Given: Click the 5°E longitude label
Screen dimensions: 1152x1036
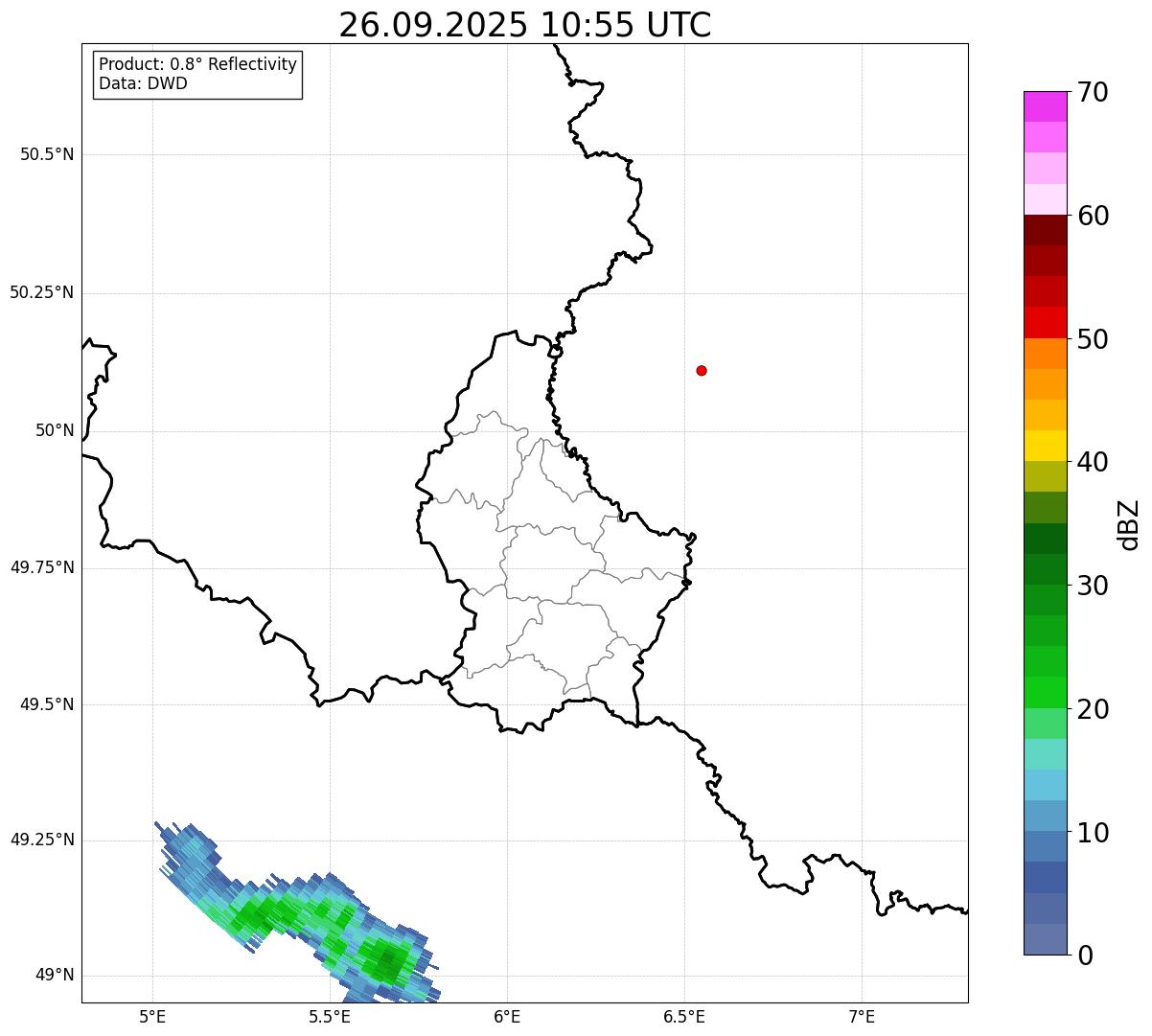Looking at the screenshot, I should click(x=152, y=1016).
